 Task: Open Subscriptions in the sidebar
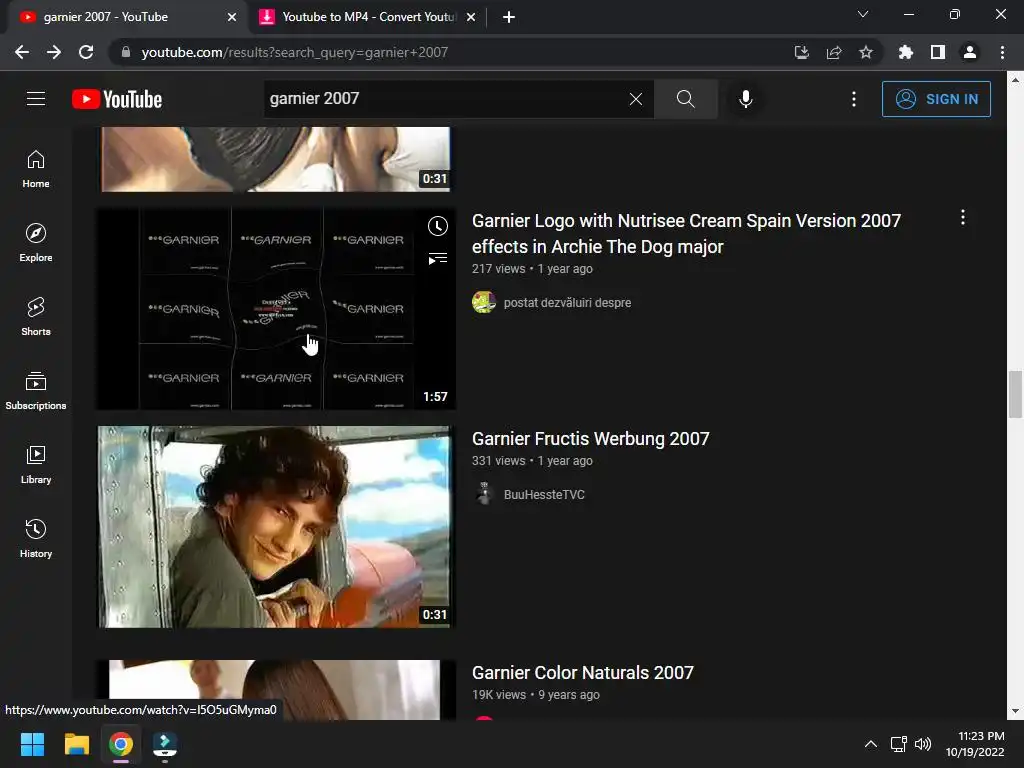(36, 391)
